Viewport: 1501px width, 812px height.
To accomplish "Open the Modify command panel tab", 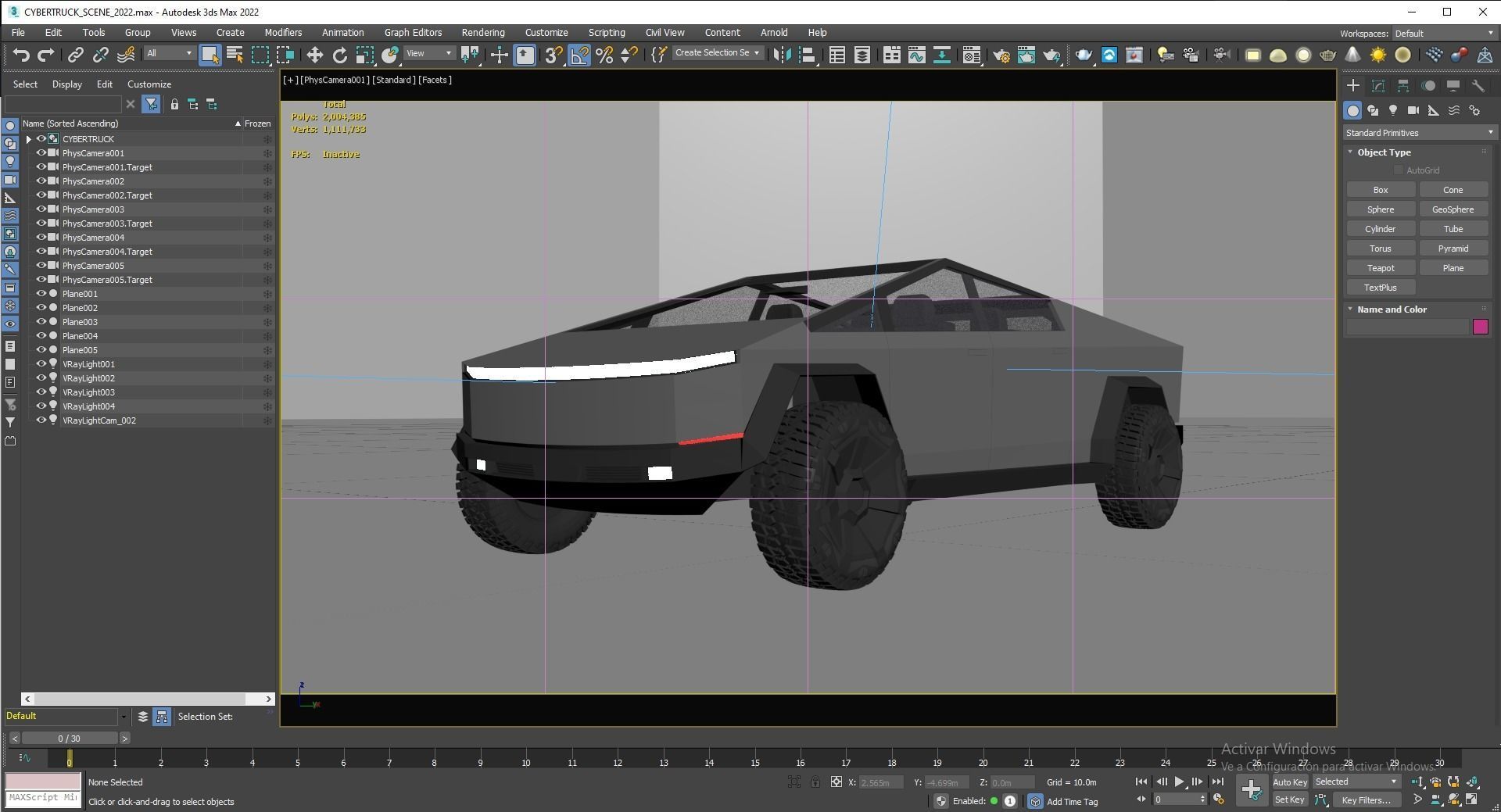I will 1378,86.
